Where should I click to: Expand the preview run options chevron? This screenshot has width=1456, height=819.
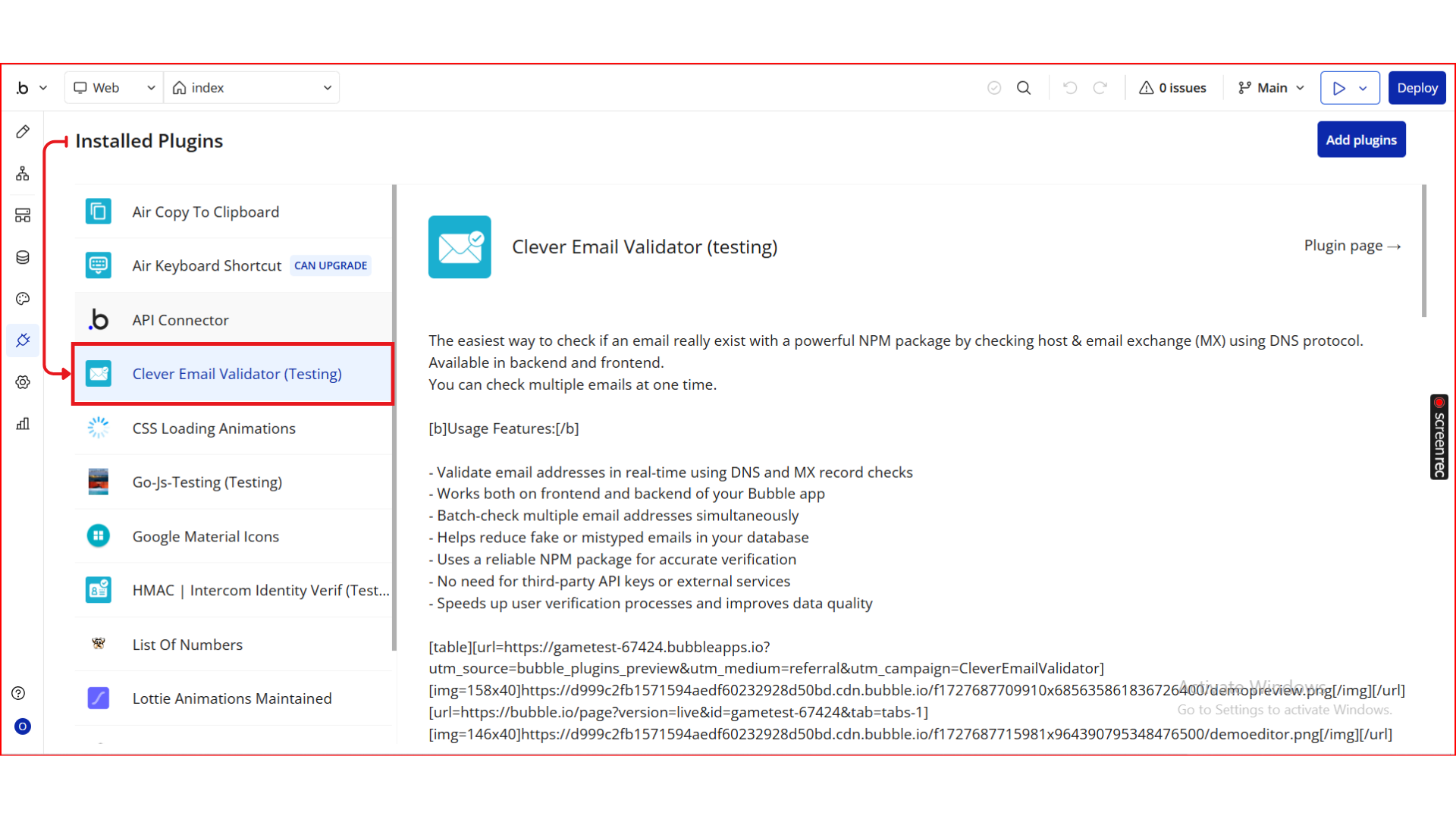pos(1363,88)
